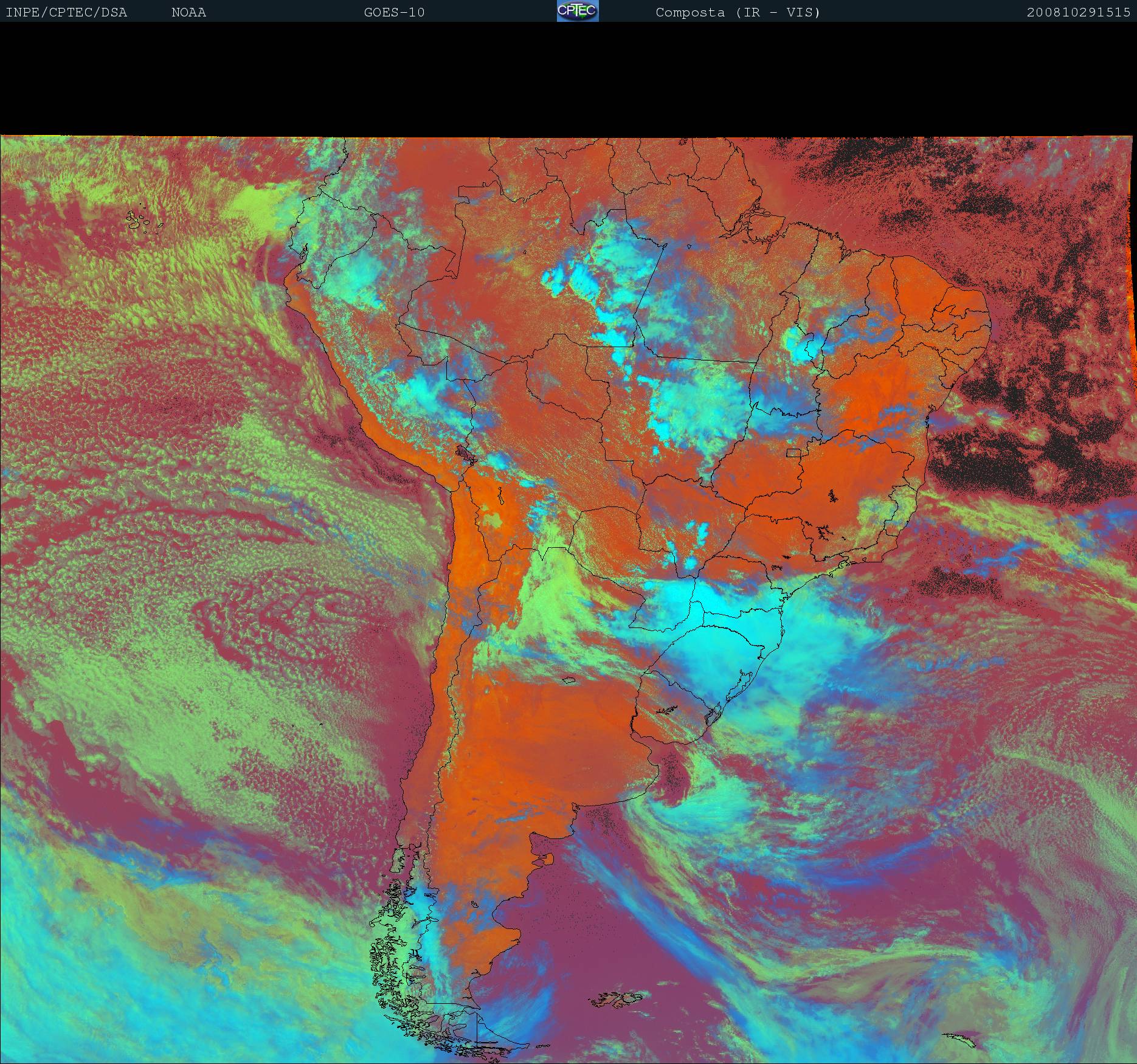1137x1064 pixels.
Task: Click the Galápagos Islands outline
Action: pos(139,220)
